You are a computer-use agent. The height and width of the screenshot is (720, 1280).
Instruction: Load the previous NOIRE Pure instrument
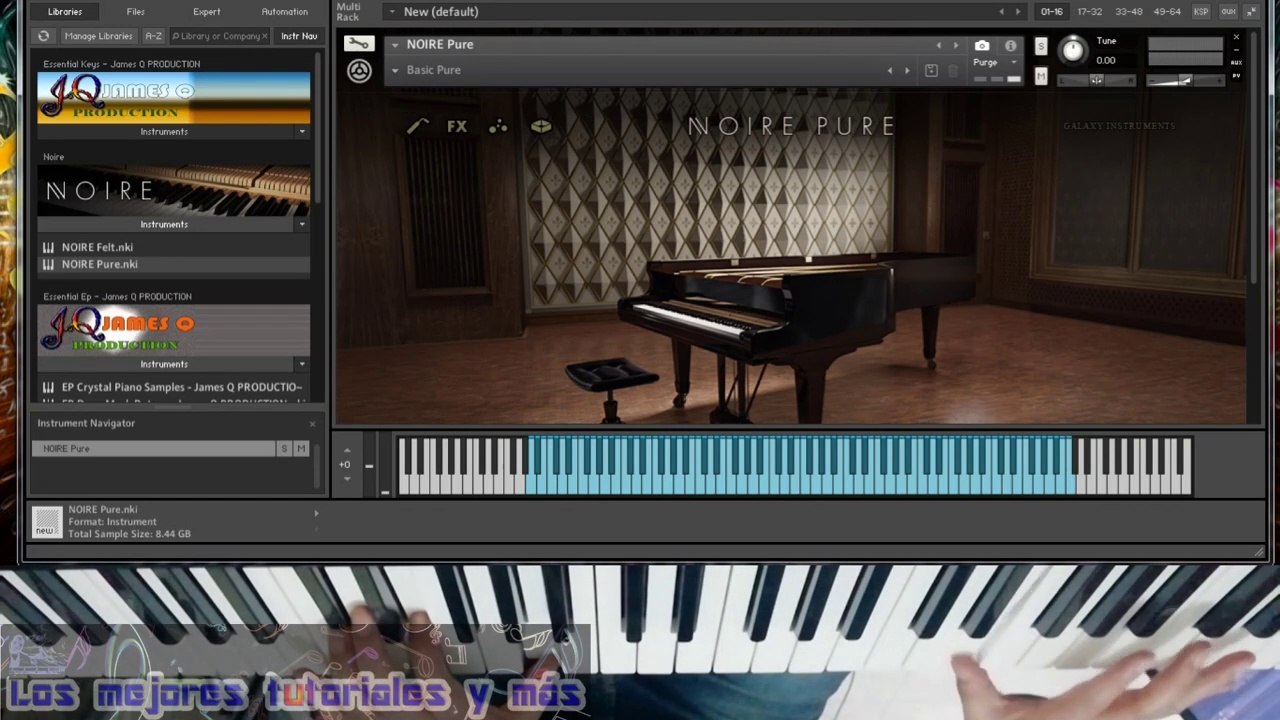[938, 45]
